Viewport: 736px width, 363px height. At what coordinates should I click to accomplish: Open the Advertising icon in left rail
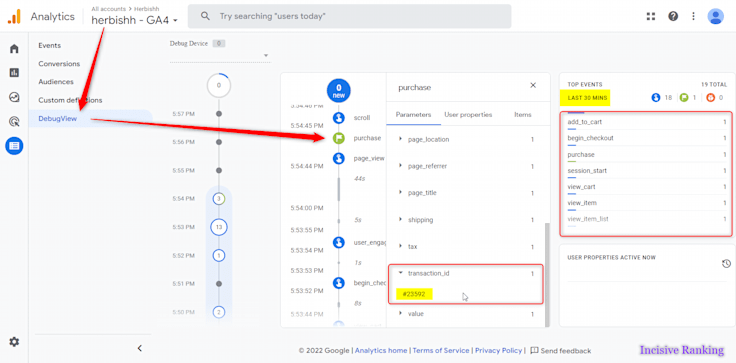[x=14, y=122]
